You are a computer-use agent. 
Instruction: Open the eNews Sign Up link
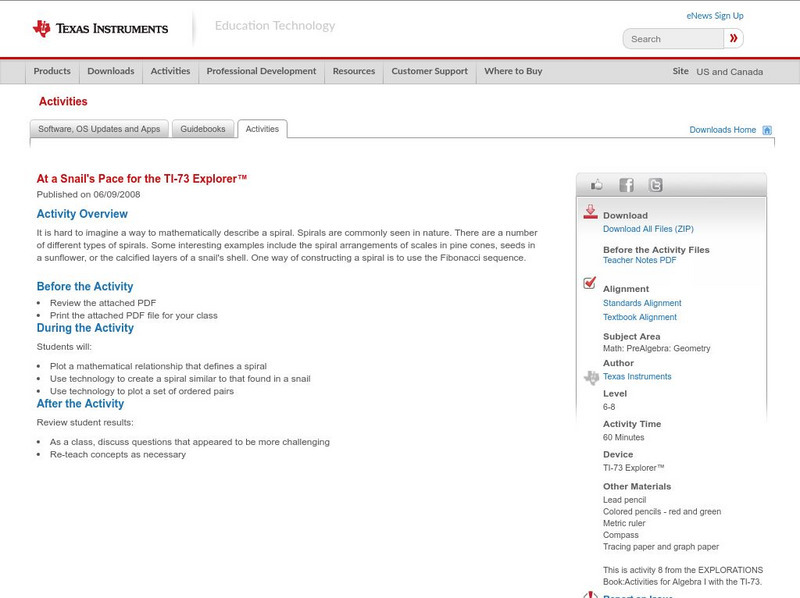715,16
